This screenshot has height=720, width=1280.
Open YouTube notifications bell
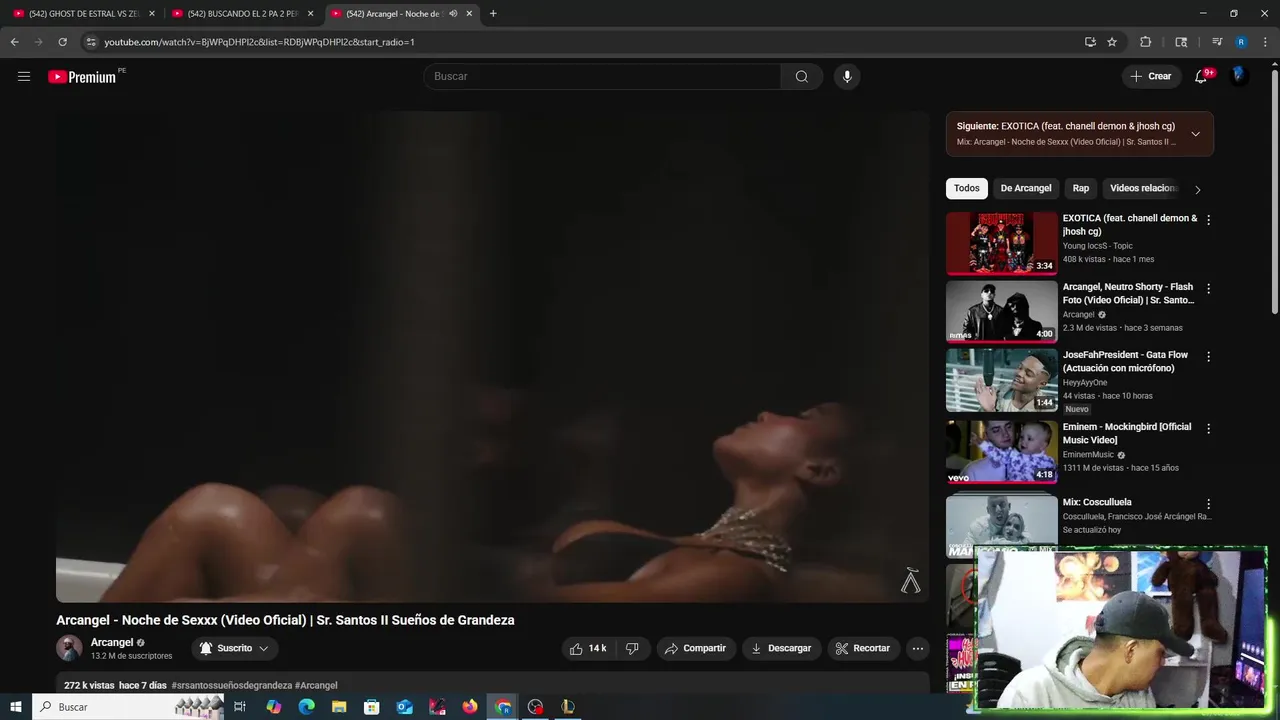(1201, 76)
